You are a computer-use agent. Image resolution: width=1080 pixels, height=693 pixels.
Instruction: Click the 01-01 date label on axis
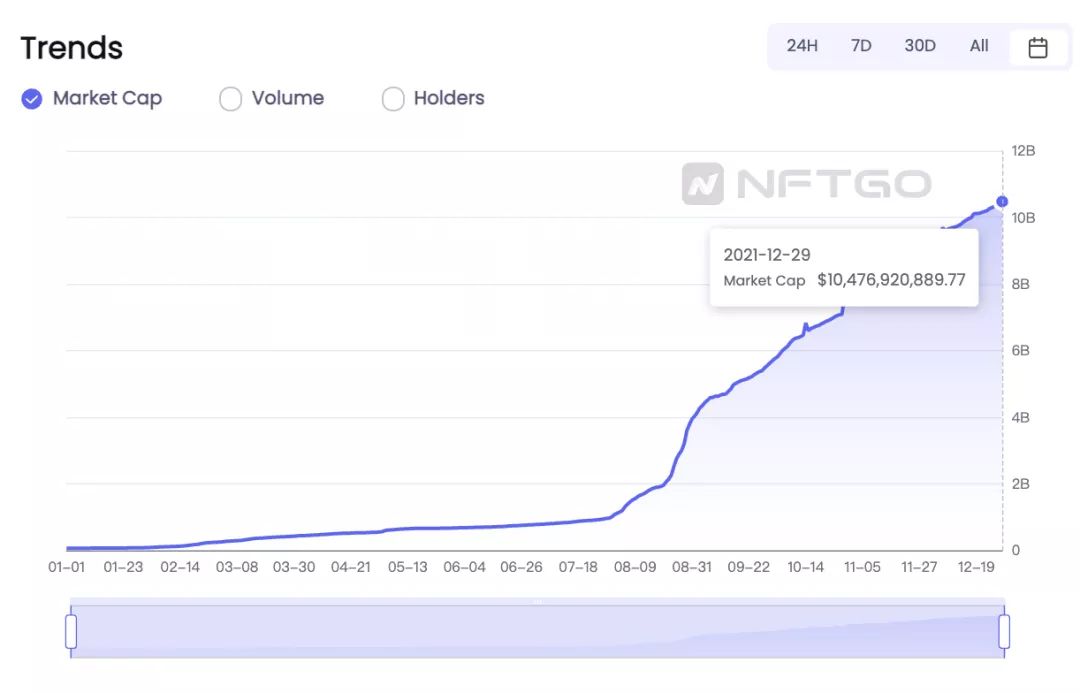coord(66,568)
